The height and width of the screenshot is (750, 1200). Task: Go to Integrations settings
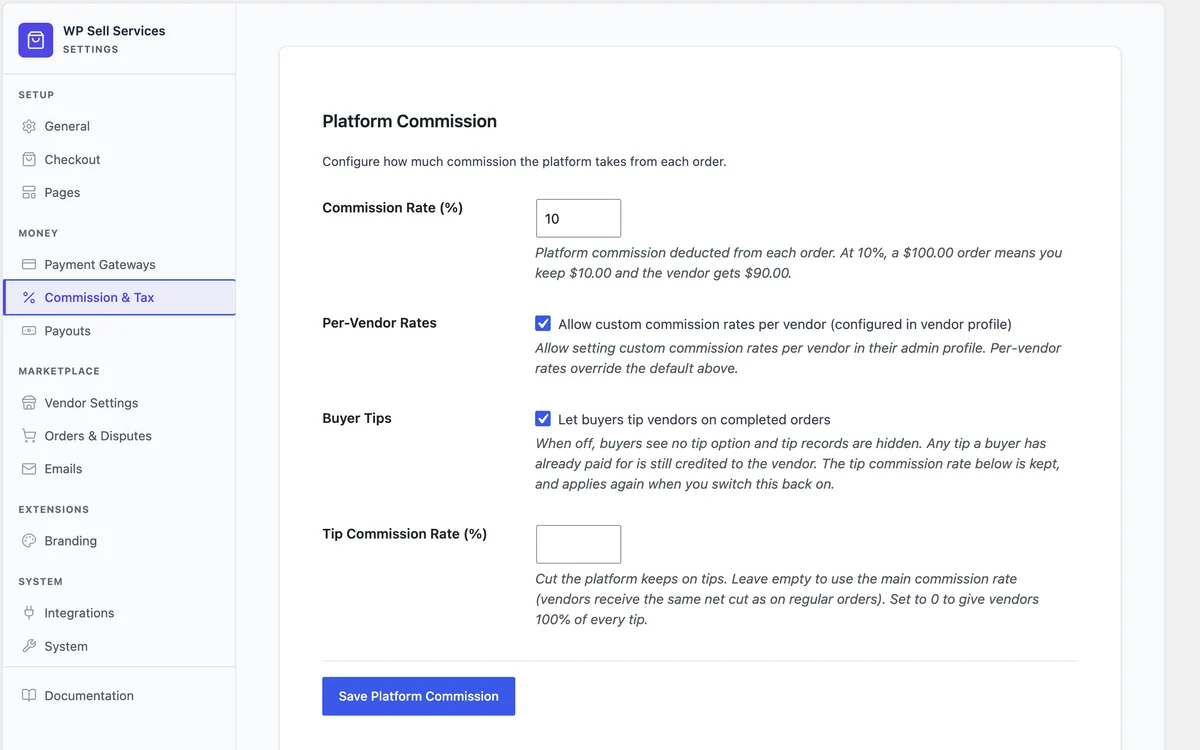pyautogui.click(x=119, y=612)
